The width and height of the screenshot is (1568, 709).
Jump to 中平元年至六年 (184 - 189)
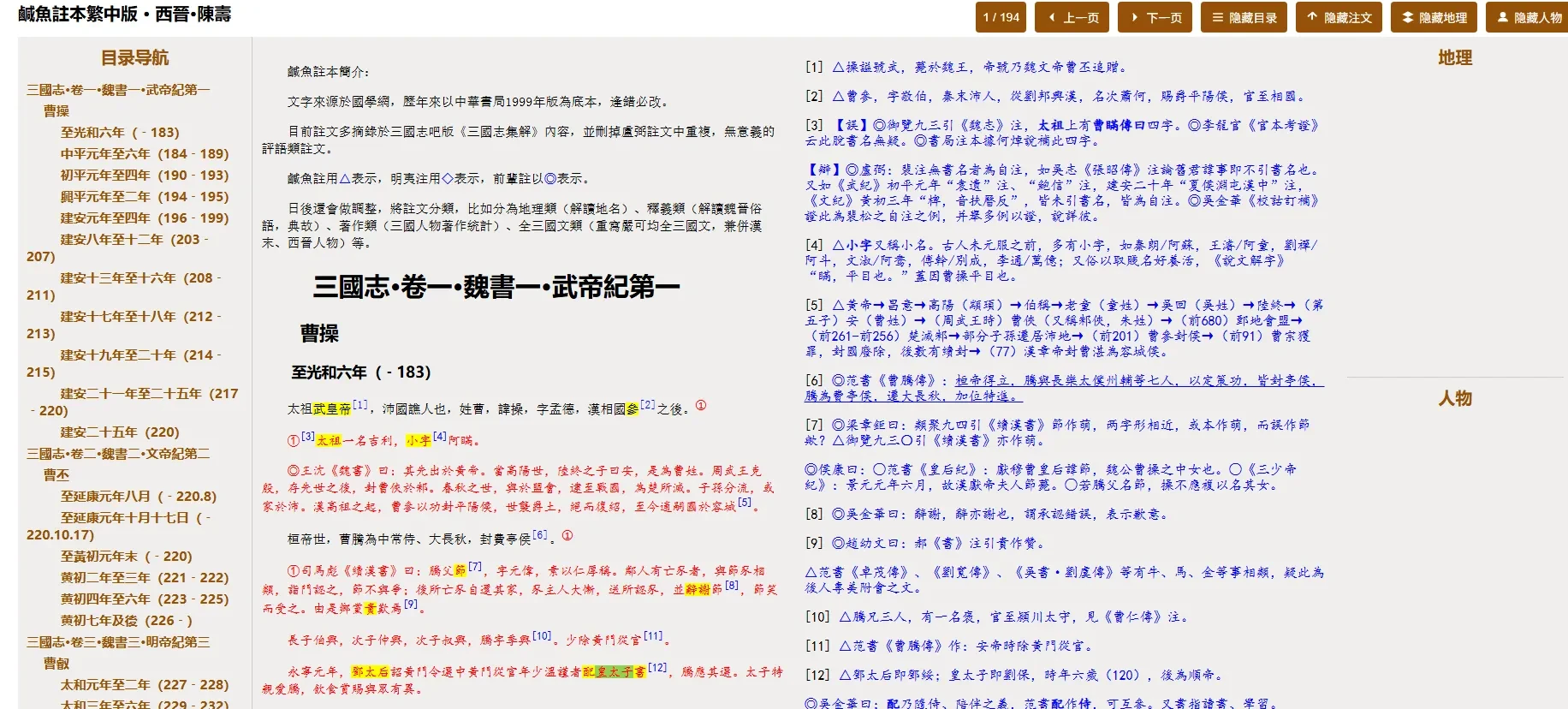click(x=145, y=154)
